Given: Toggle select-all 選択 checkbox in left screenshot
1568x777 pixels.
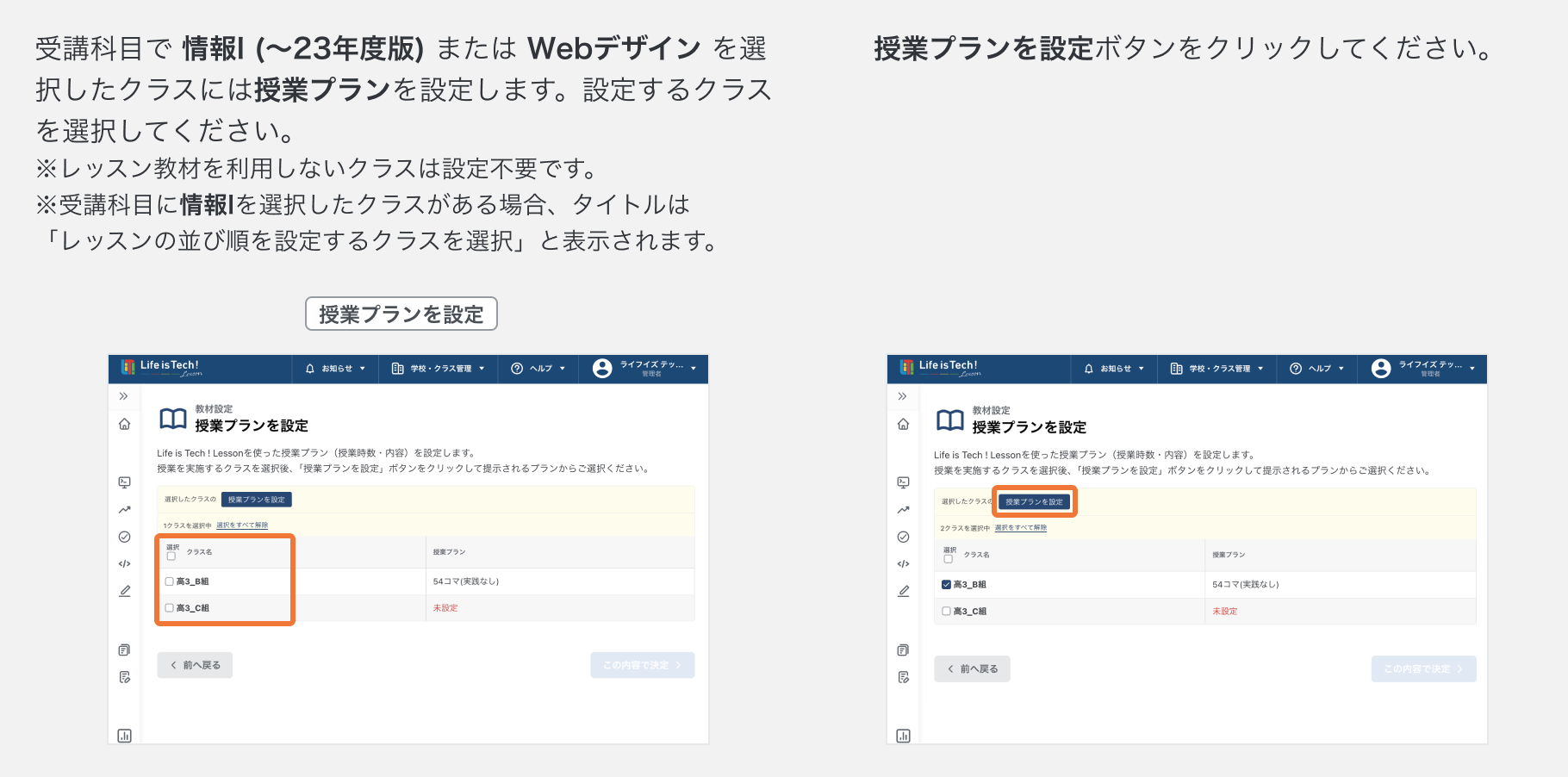Looking at the screenshot, I should (x=171, y=556).
